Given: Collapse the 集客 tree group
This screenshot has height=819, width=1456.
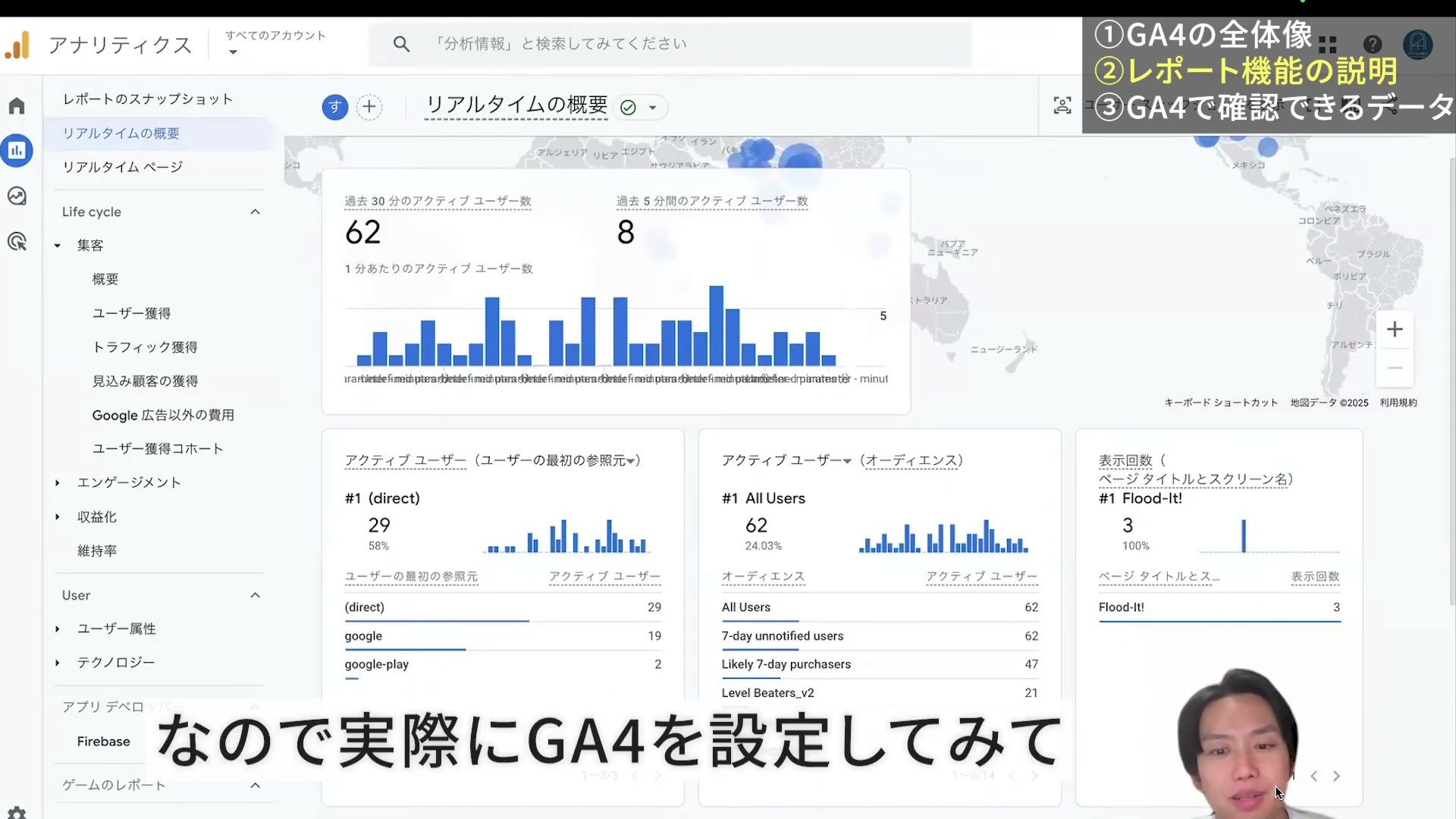Looking at the screenshot, I should click(x=58, y=246).
